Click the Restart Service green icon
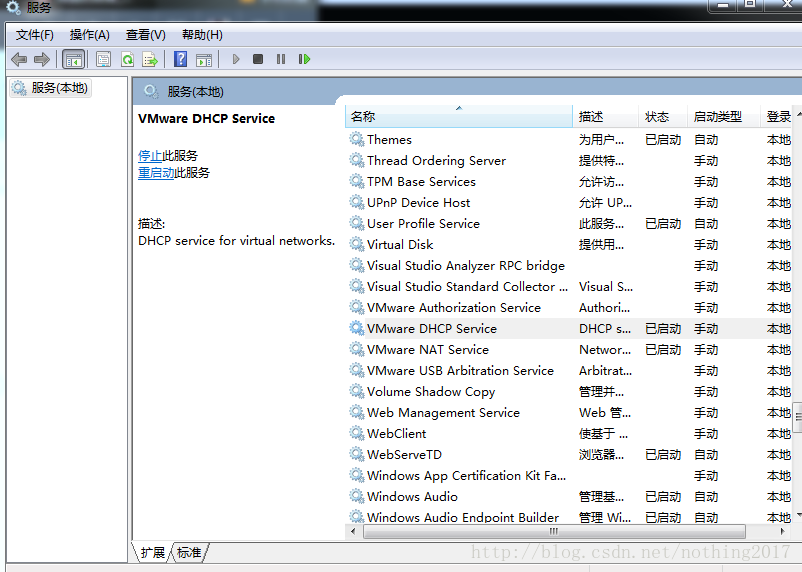The height and width of the screenshot is (572, 802). [x=304, y=59]
